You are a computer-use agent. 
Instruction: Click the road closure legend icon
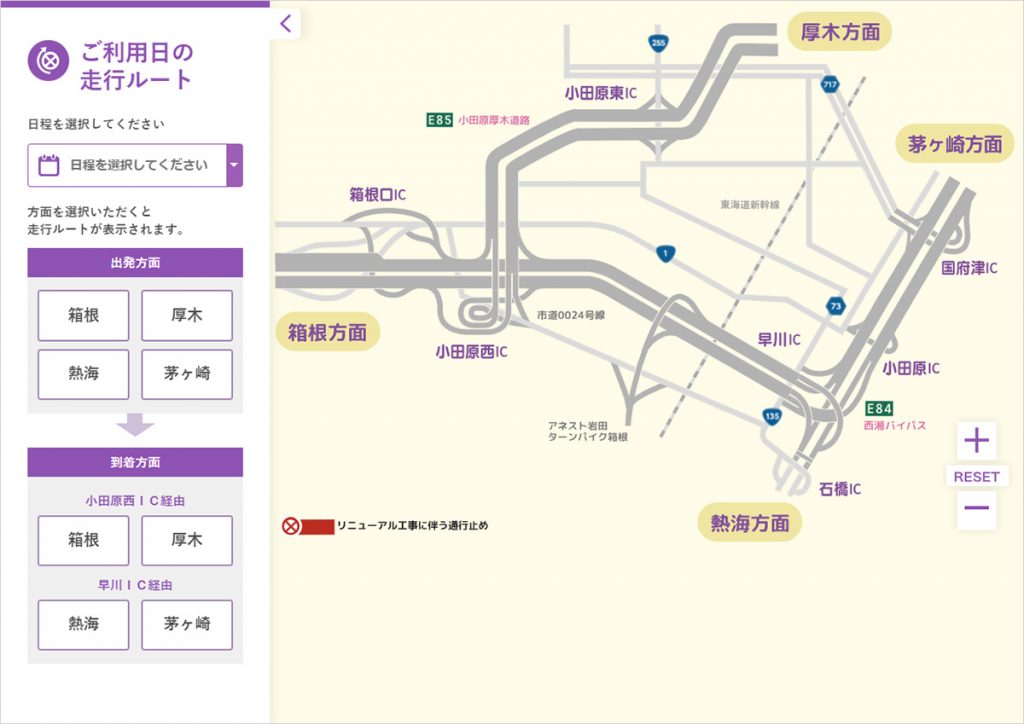coord(291,525)
